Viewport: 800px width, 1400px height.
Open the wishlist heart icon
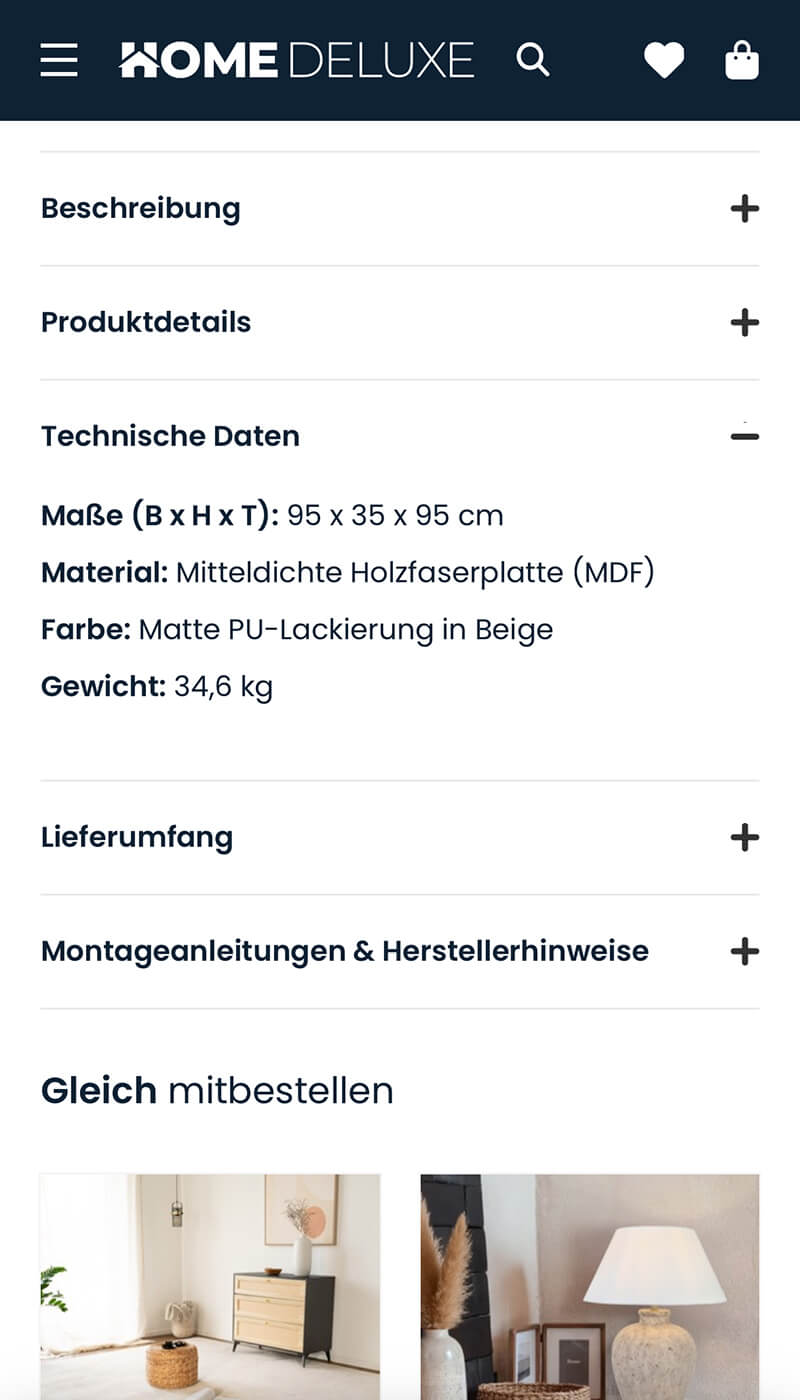(664, 60)
